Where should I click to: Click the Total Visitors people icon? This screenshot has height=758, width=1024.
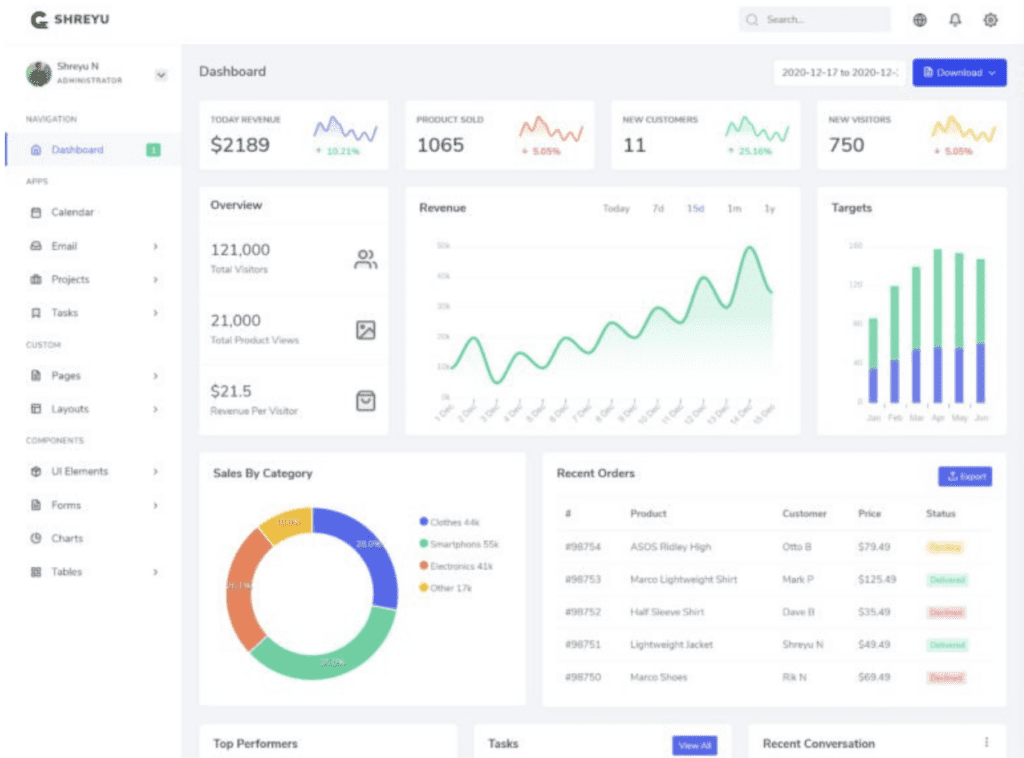click(x=366, y=259)
